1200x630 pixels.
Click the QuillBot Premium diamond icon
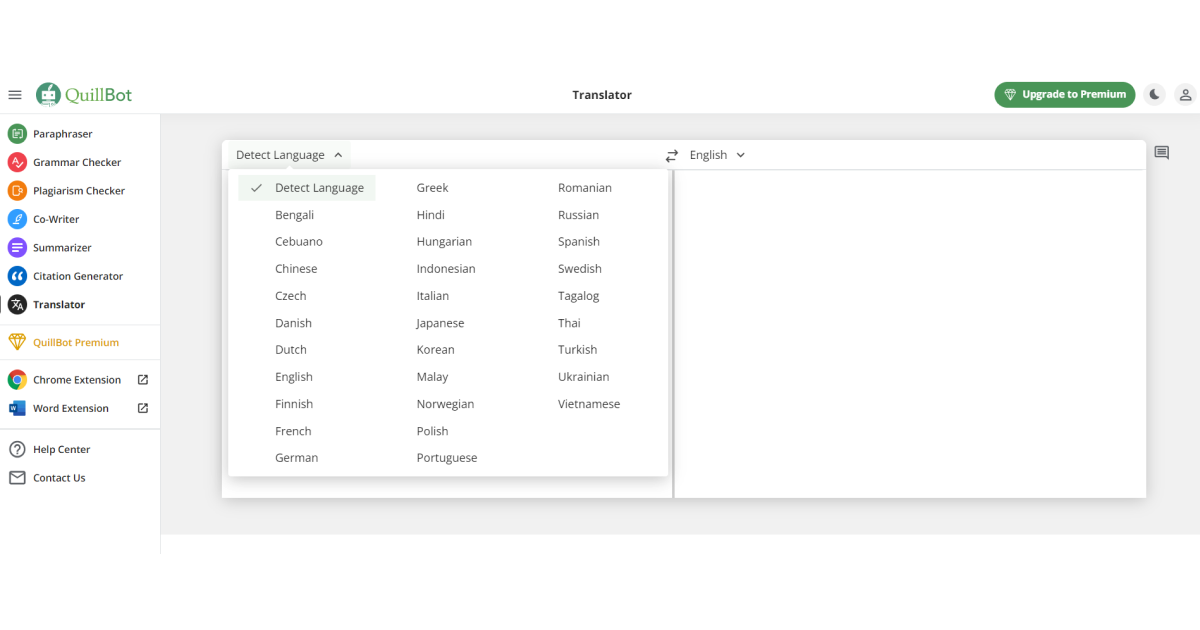pos(17,342)
